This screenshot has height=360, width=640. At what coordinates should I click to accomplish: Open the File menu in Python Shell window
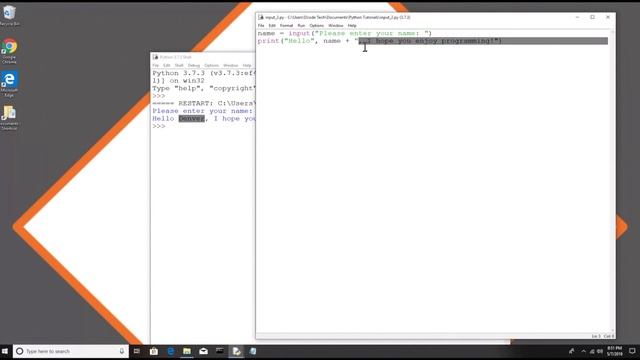coord(156,65)
